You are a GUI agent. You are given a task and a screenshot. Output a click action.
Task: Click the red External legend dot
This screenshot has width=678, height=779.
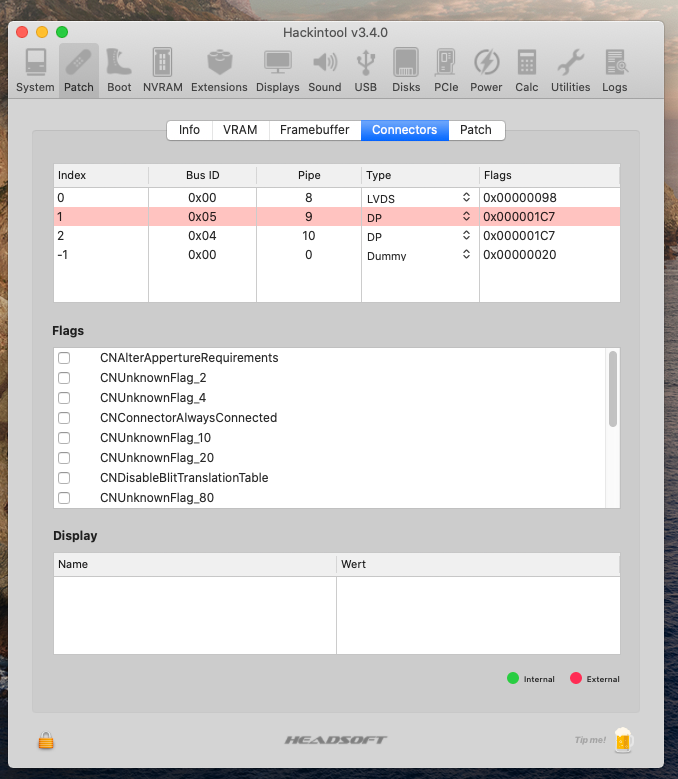[x=576, y=678]
